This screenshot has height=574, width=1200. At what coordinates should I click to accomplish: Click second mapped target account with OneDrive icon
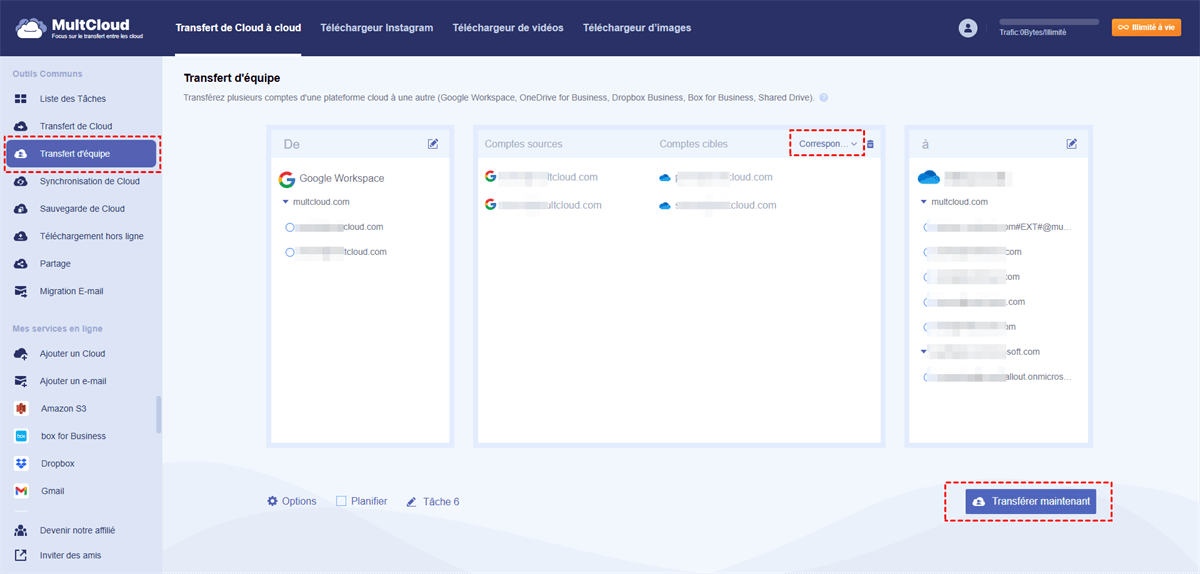coord(718,205)
